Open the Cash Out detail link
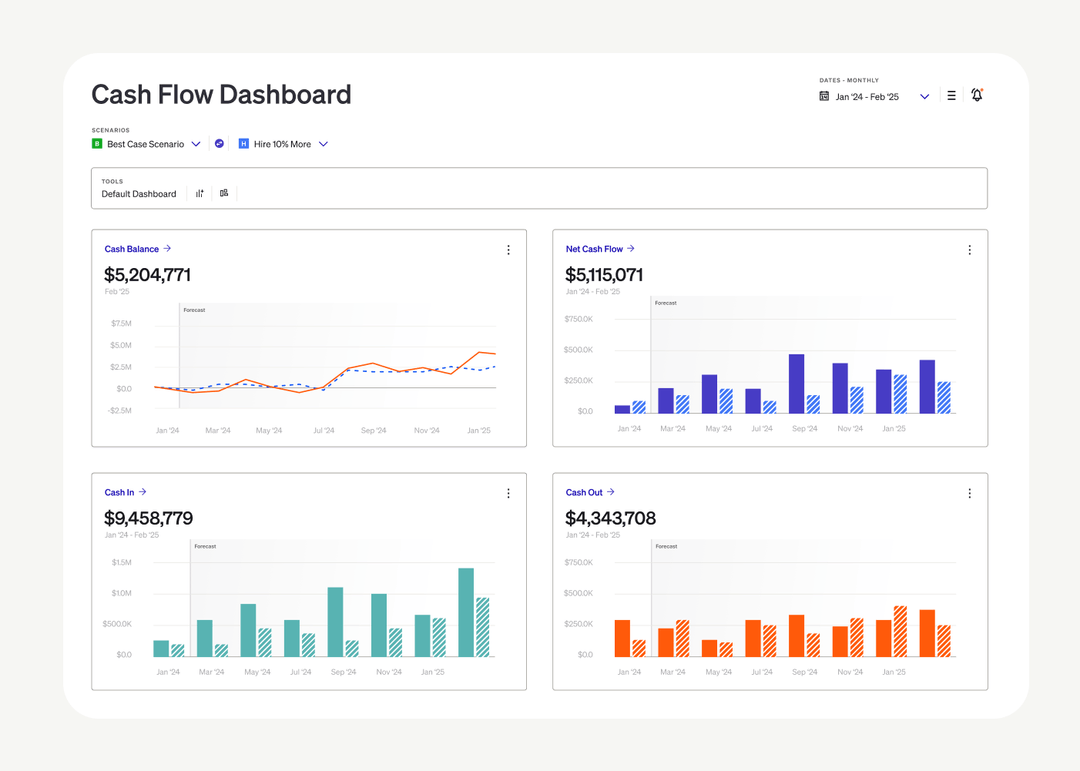 tap(584, 492)
